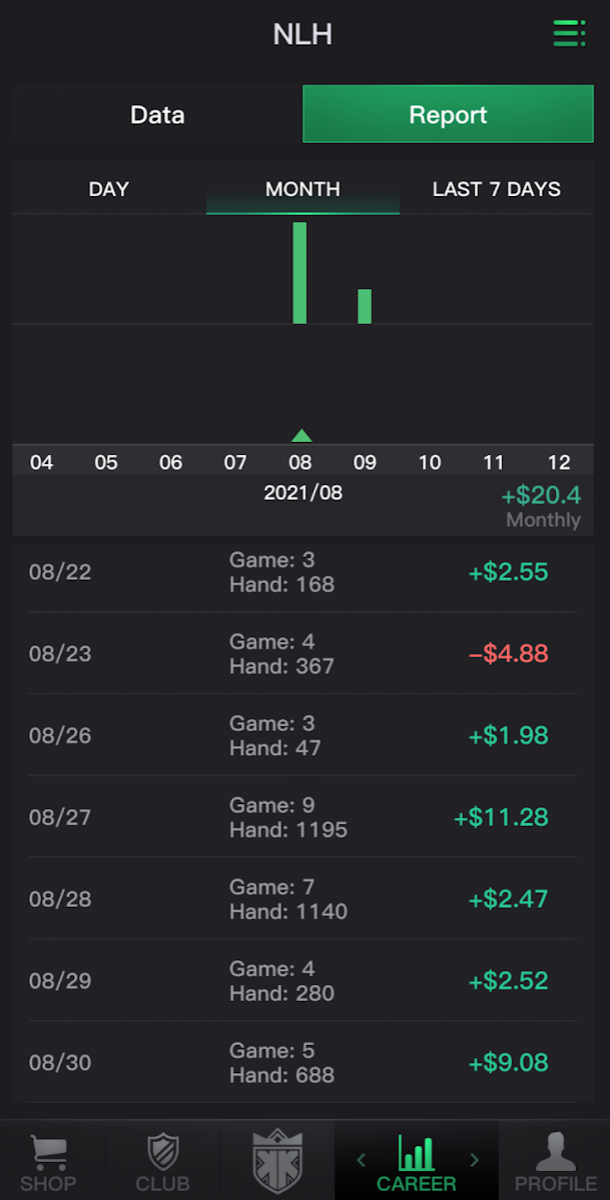This screenshot has width=610, height=1200.
Task: Select month 10 on the axis
Action: [429, 462]
